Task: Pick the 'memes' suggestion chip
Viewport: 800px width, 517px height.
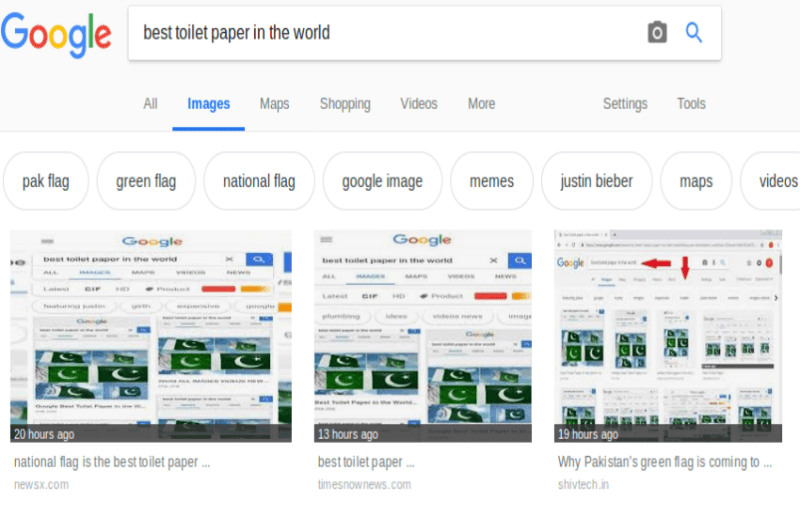Action: [491, 181]
